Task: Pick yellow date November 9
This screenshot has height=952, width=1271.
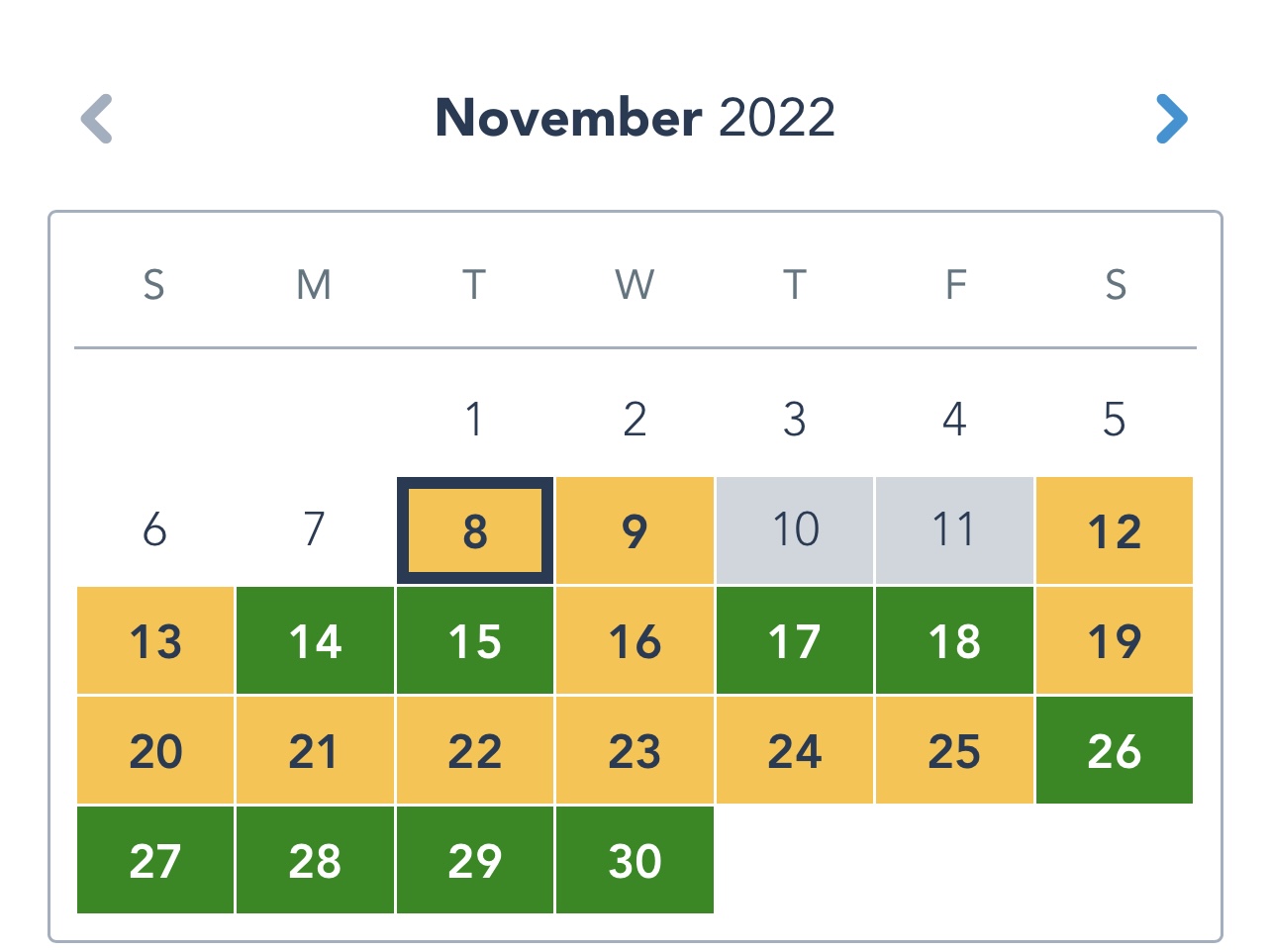Action: [x=635, y=530]
